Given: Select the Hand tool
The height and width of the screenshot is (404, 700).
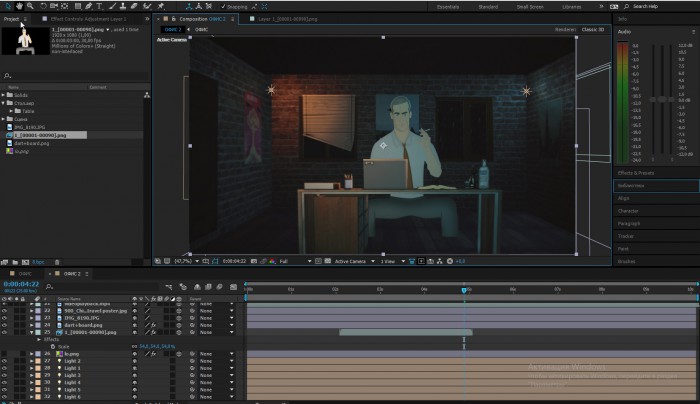Looking at the screenshot, I should click(x=19, y=6).
